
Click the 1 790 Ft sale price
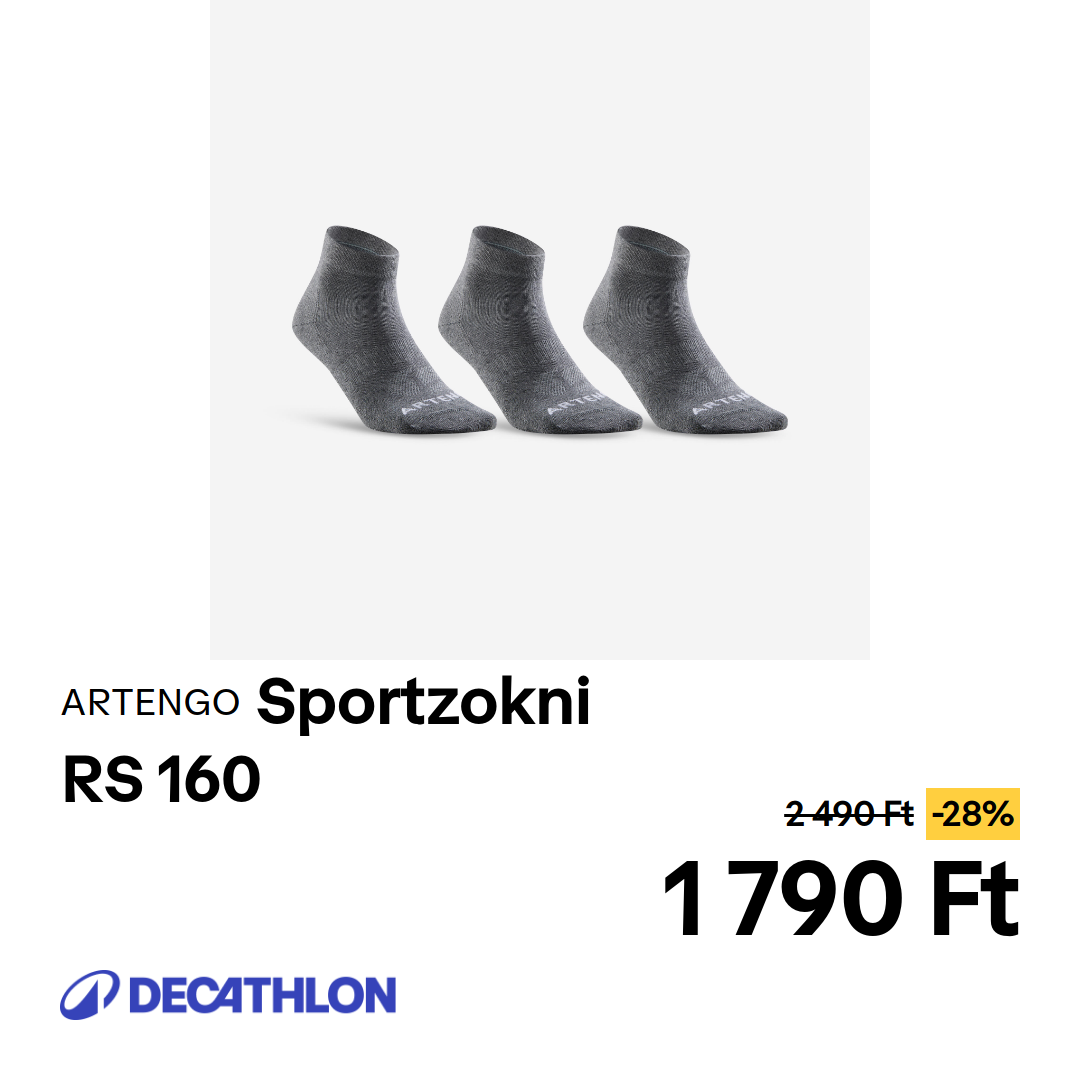tap(840, 898)
